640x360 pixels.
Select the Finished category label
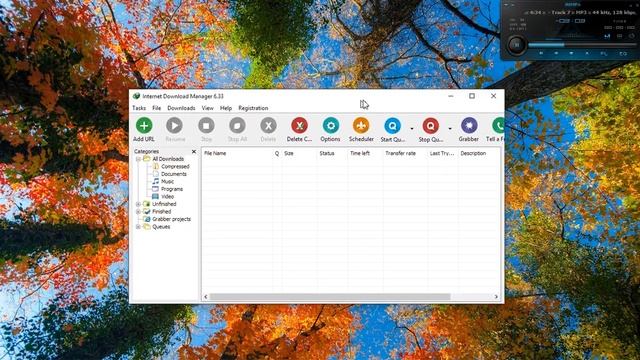[x=162, y=211]
